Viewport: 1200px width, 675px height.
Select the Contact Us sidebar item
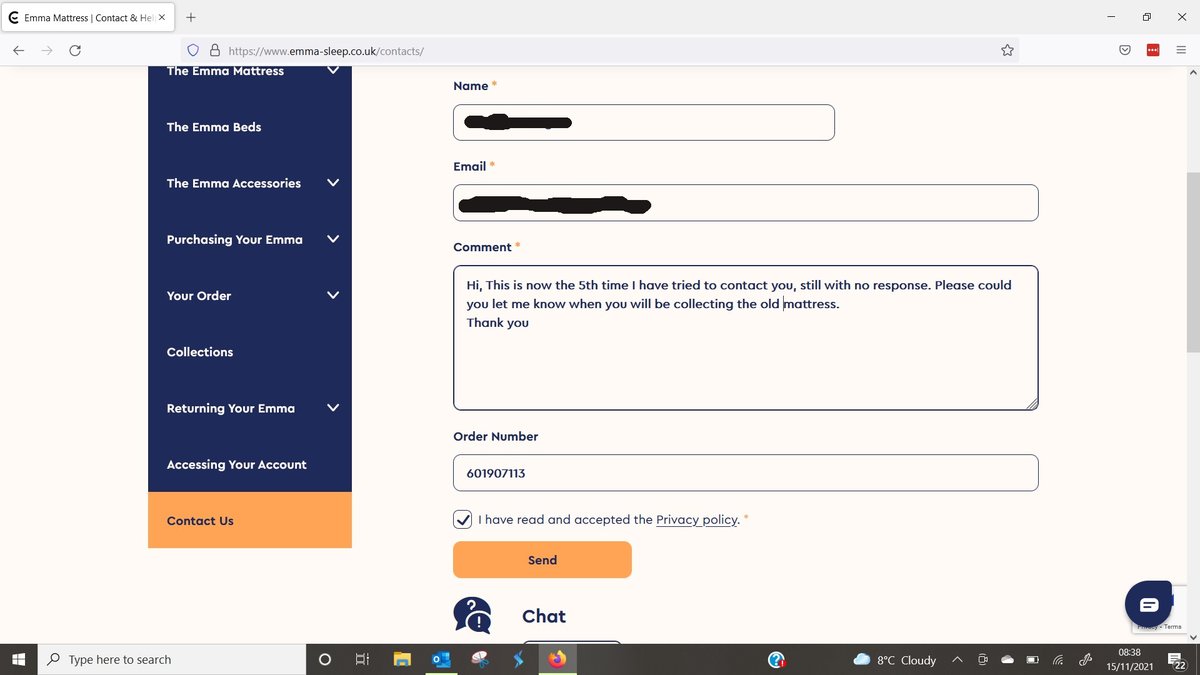tap(250, 520)
